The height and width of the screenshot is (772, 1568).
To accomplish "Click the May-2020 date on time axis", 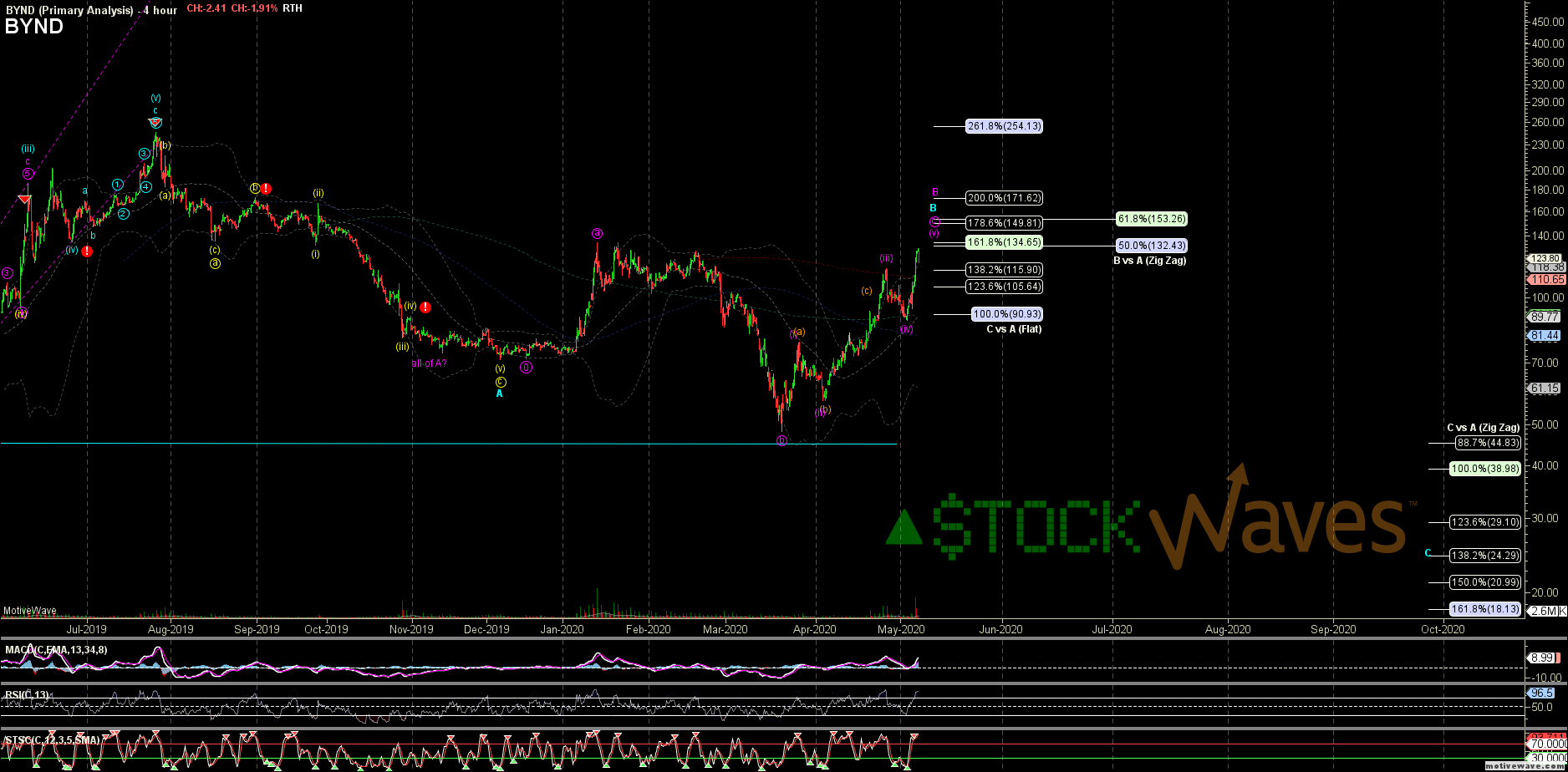I will (x=901, y=629).
